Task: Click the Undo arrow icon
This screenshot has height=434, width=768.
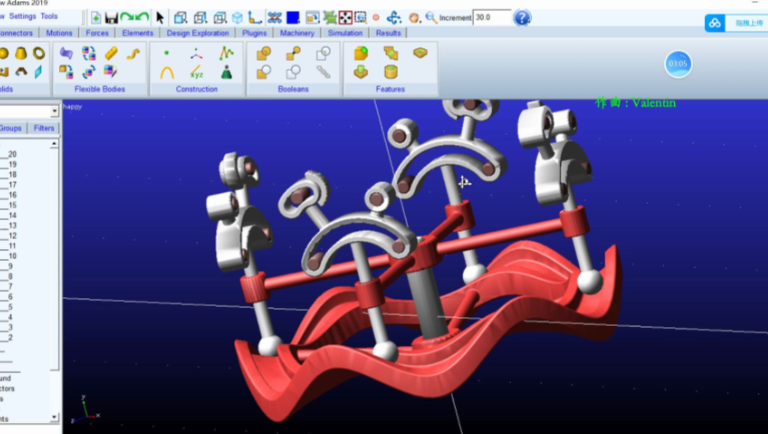Action: (127, 17)
